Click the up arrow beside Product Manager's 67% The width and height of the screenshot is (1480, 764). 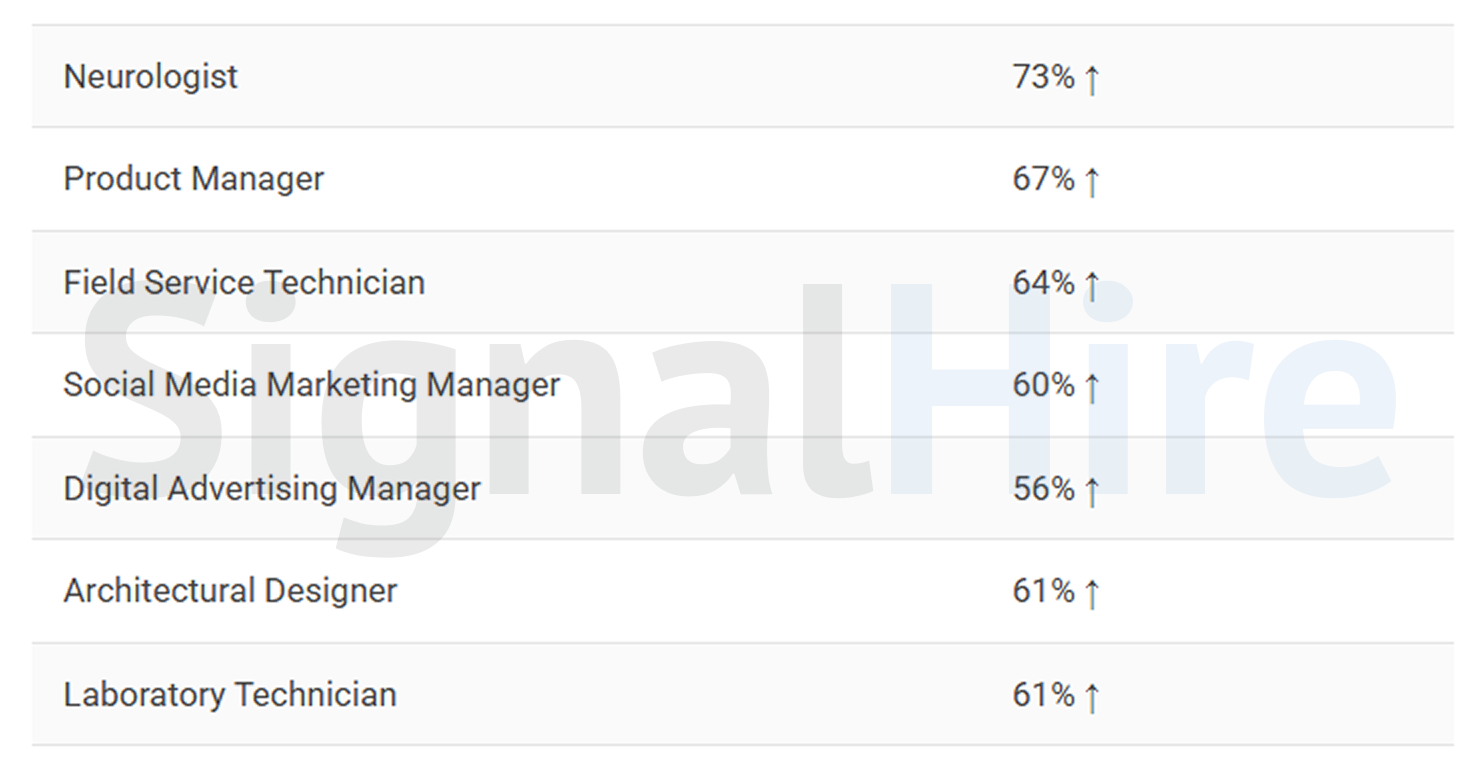[x=1091, y=182]
